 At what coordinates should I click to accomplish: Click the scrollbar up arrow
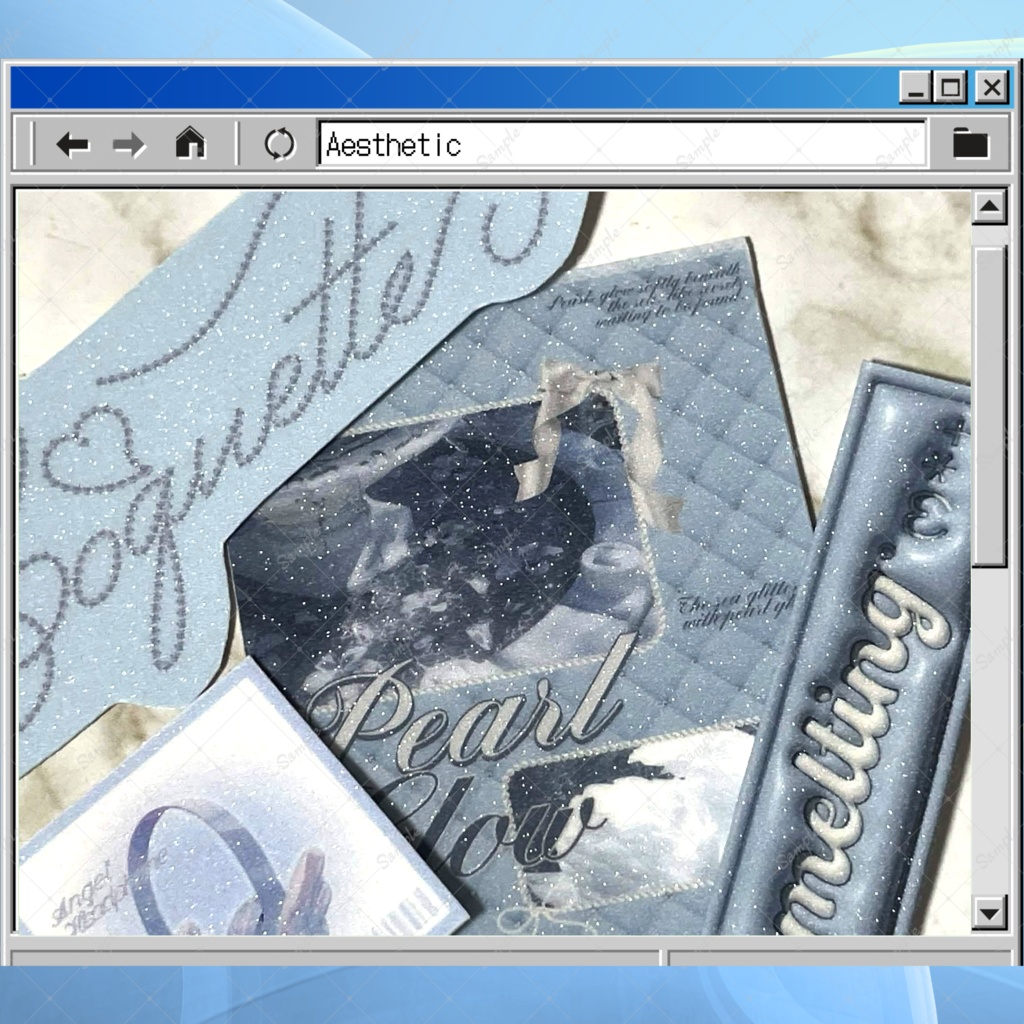click(989, 207)
